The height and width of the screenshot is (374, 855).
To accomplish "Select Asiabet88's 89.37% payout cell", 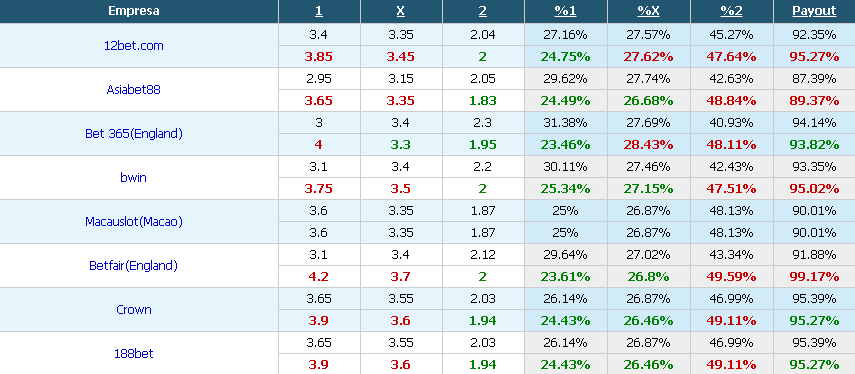I will click(x=814, y=101).
